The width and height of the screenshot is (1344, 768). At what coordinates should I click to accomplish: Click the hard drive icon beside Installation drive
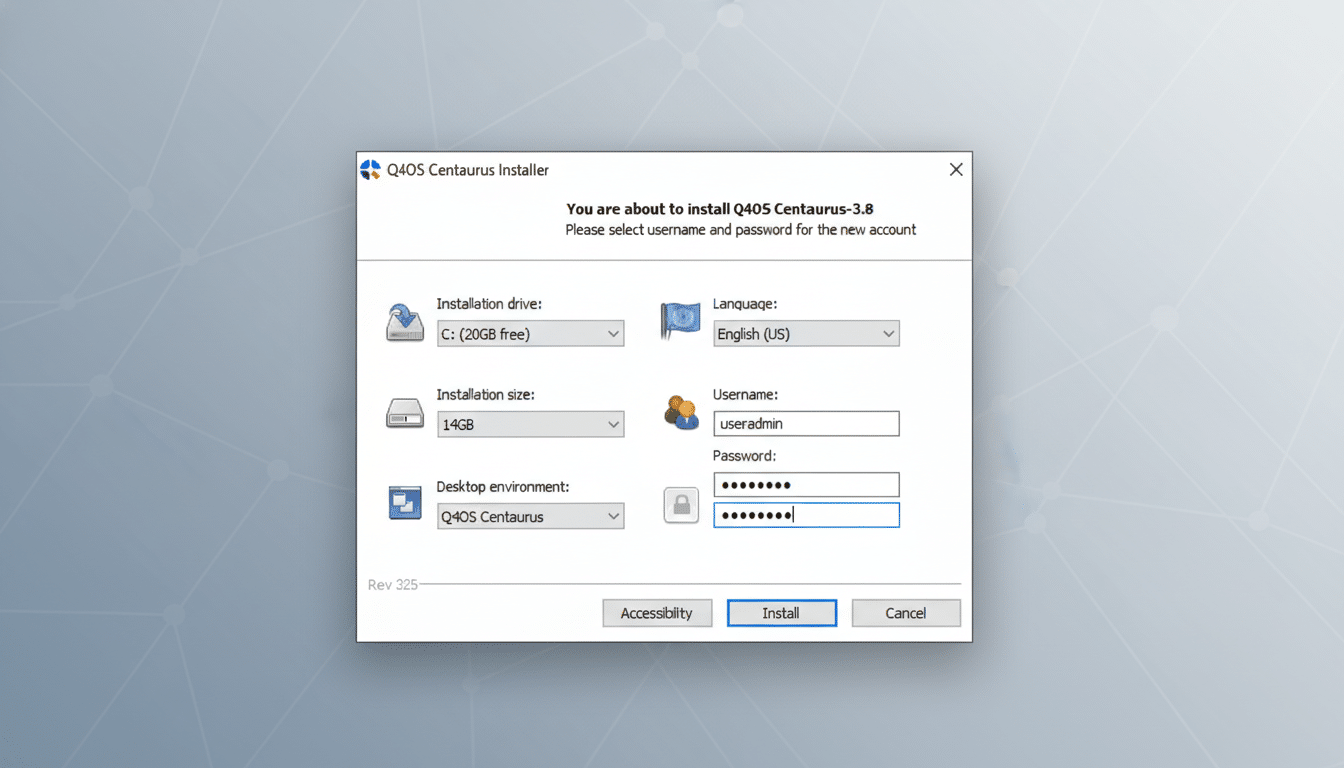tap(404, 322)
